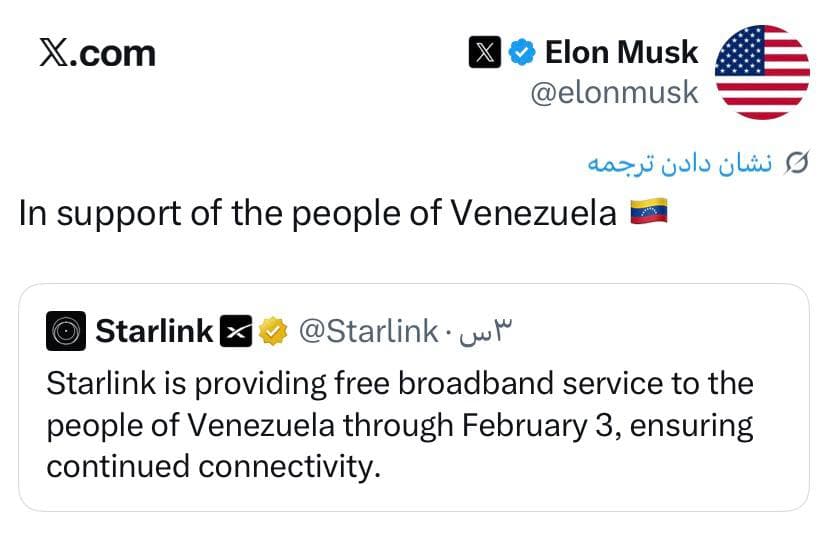Open the Starlink round profile avatar
This screenshot has width=828, height=544.
tap(66, 331)
